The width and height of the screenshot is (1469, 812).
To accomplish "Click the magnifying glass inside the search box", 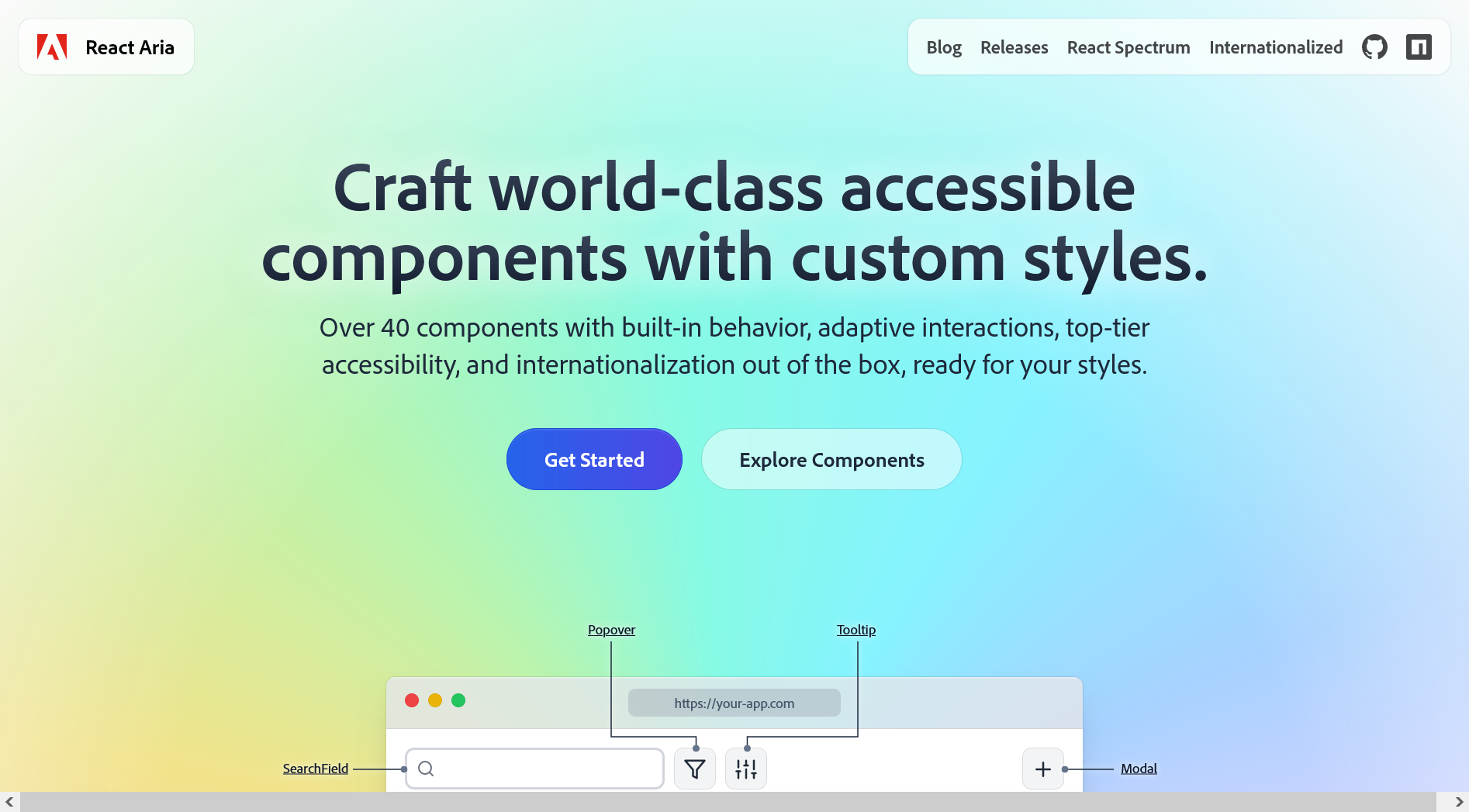I will coord(426,769).
